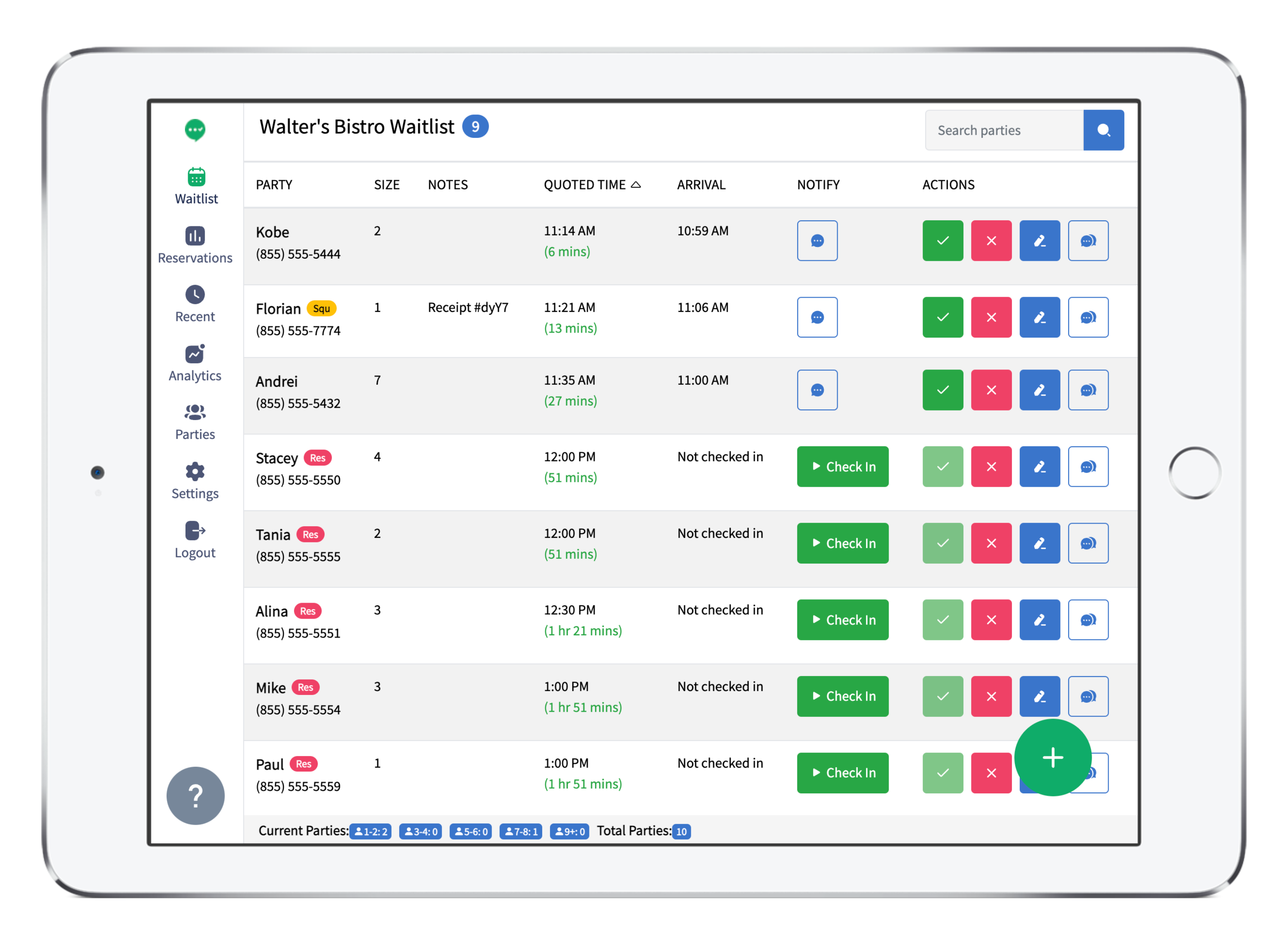Seat Kobe with the green checkmark

[943, 241]
